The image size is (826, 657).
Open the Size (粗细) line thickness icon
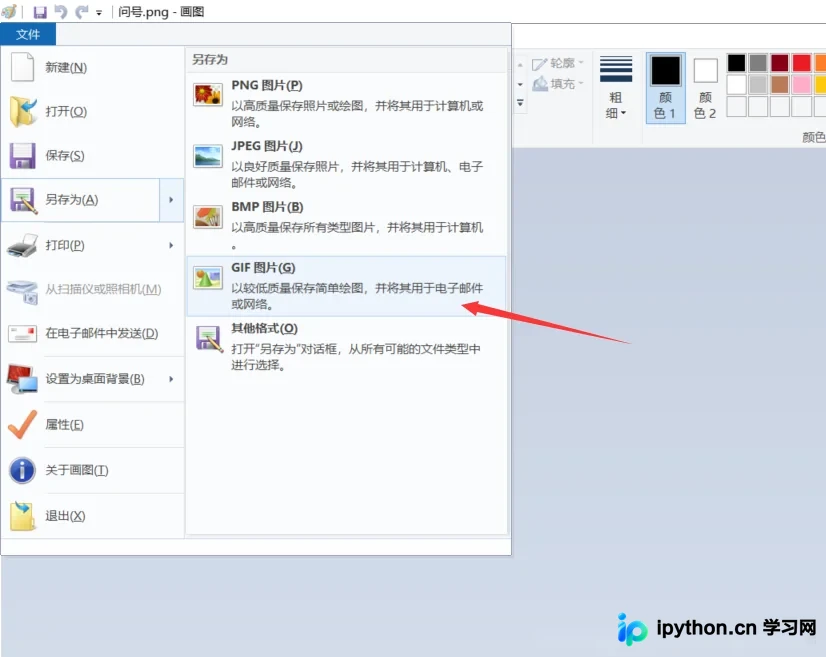pyautogui.click(x=616, y=69)
